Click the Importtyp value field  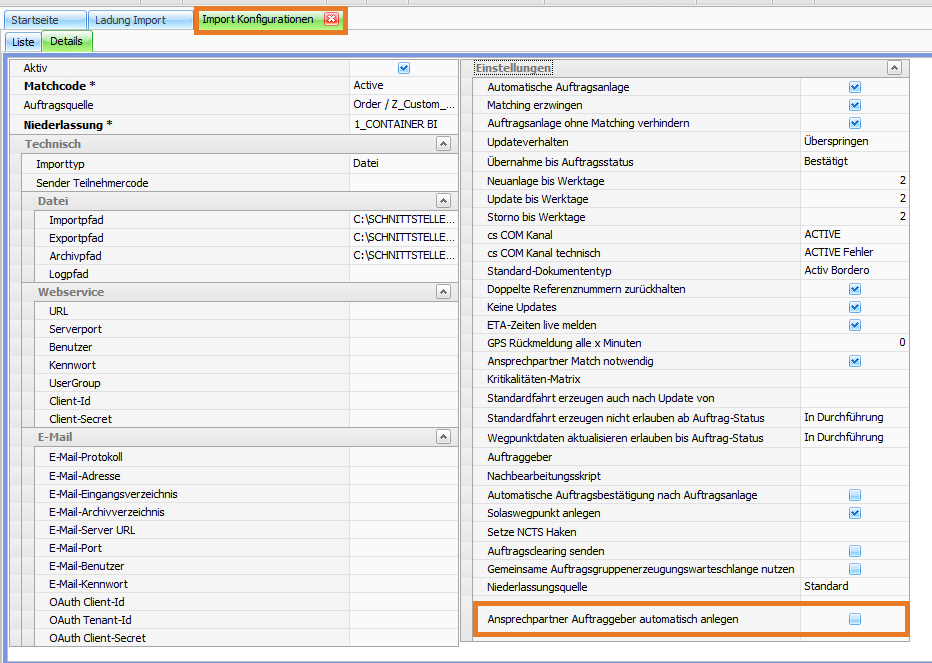[405, 163]
